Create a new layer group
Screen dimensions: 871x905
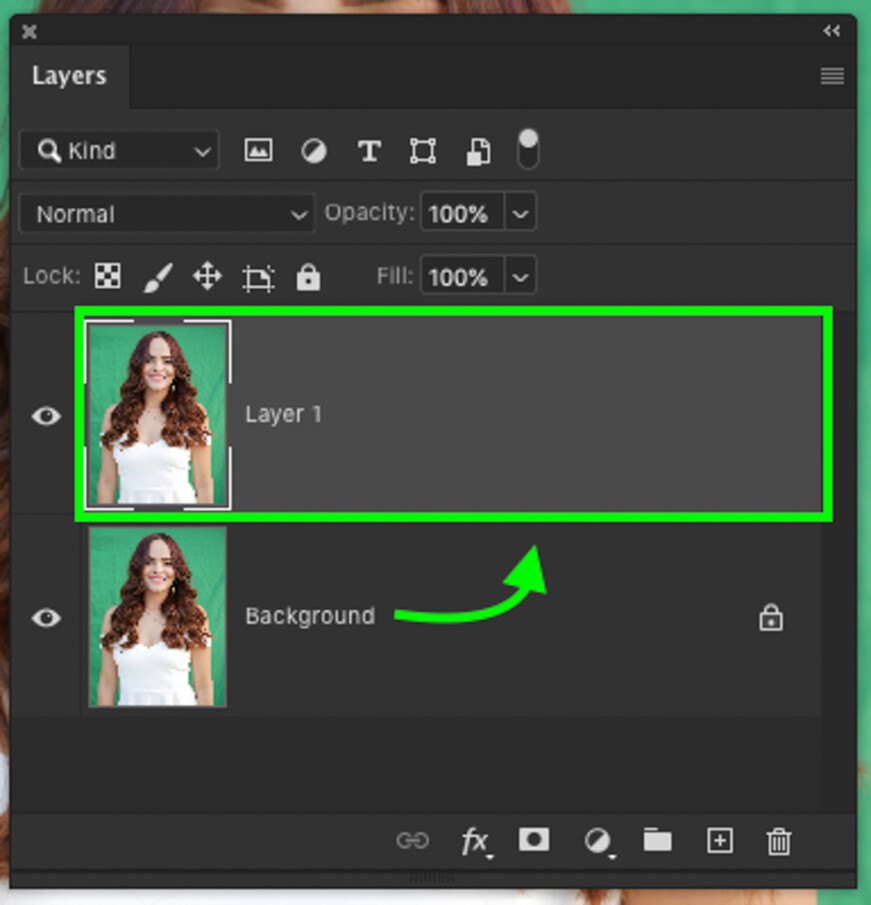[658, 840]
